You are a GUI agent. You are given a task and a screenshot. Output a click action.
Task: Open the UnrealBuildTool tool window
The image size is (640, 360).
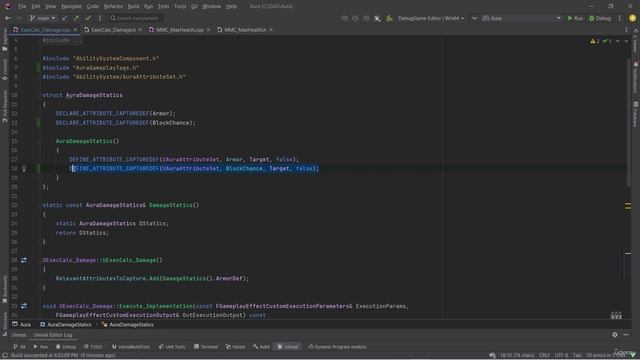point(131,347)
